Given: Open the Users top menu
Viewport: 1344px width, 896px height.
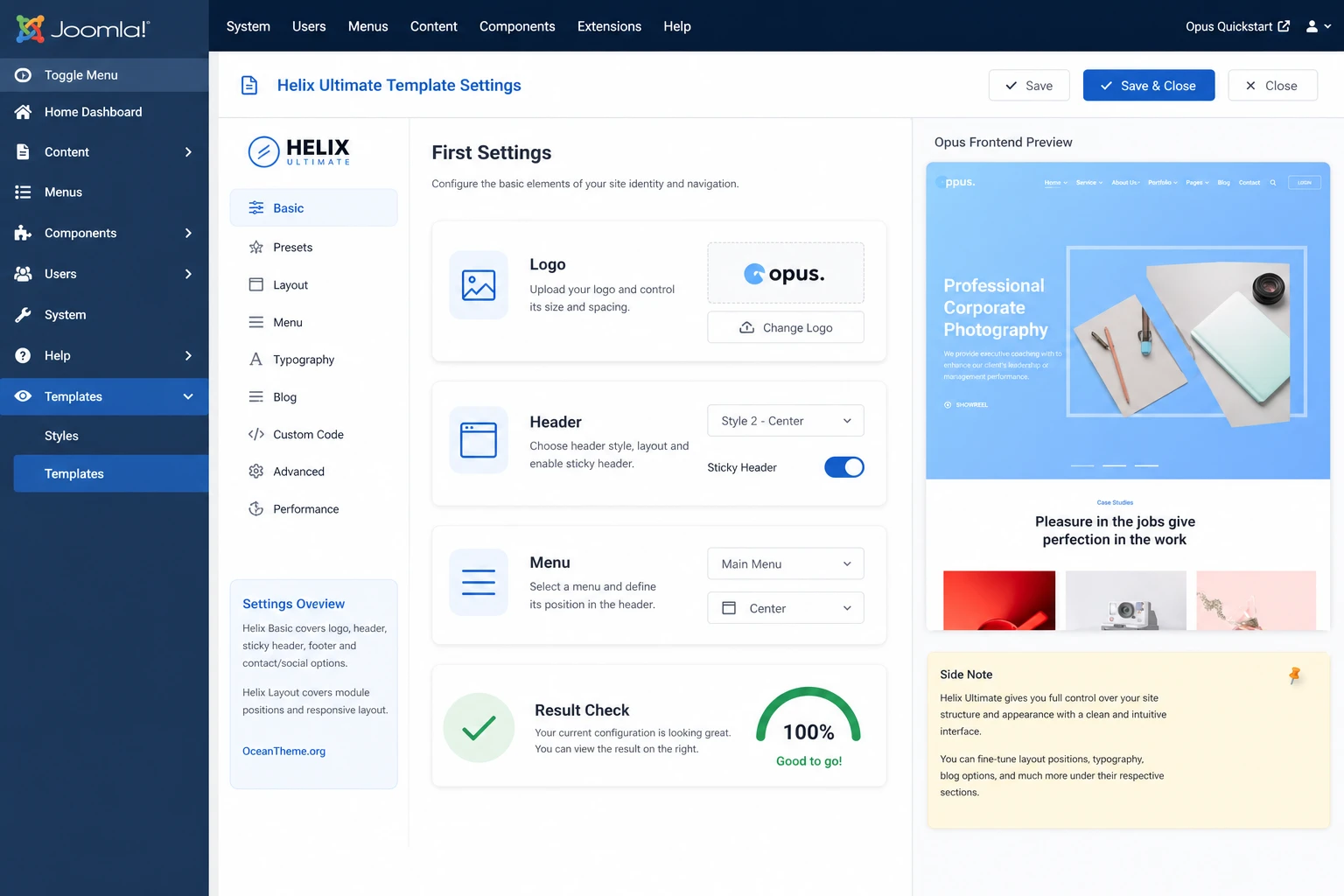Looking at the screenshot, I should tap(309, 26).
